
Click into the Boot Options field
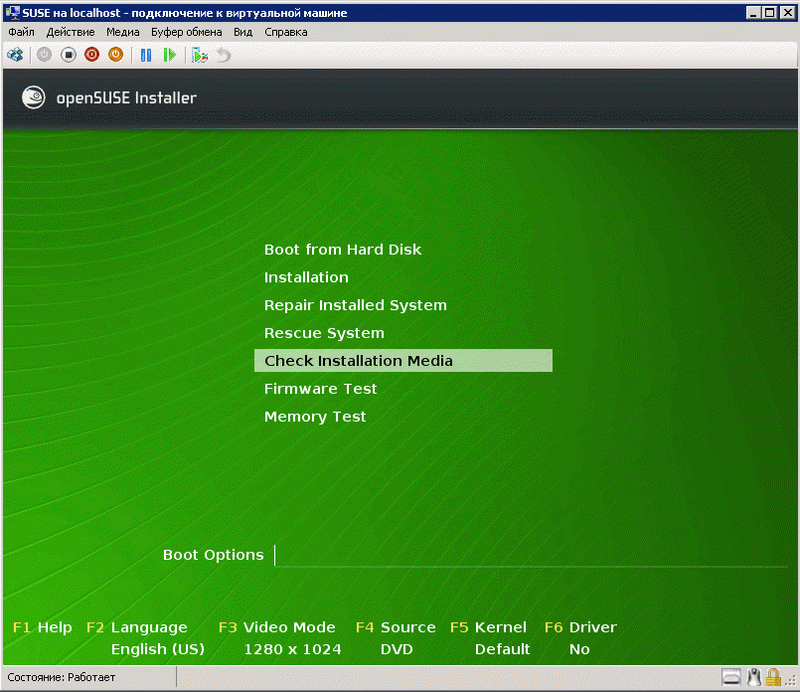point(531,555)
